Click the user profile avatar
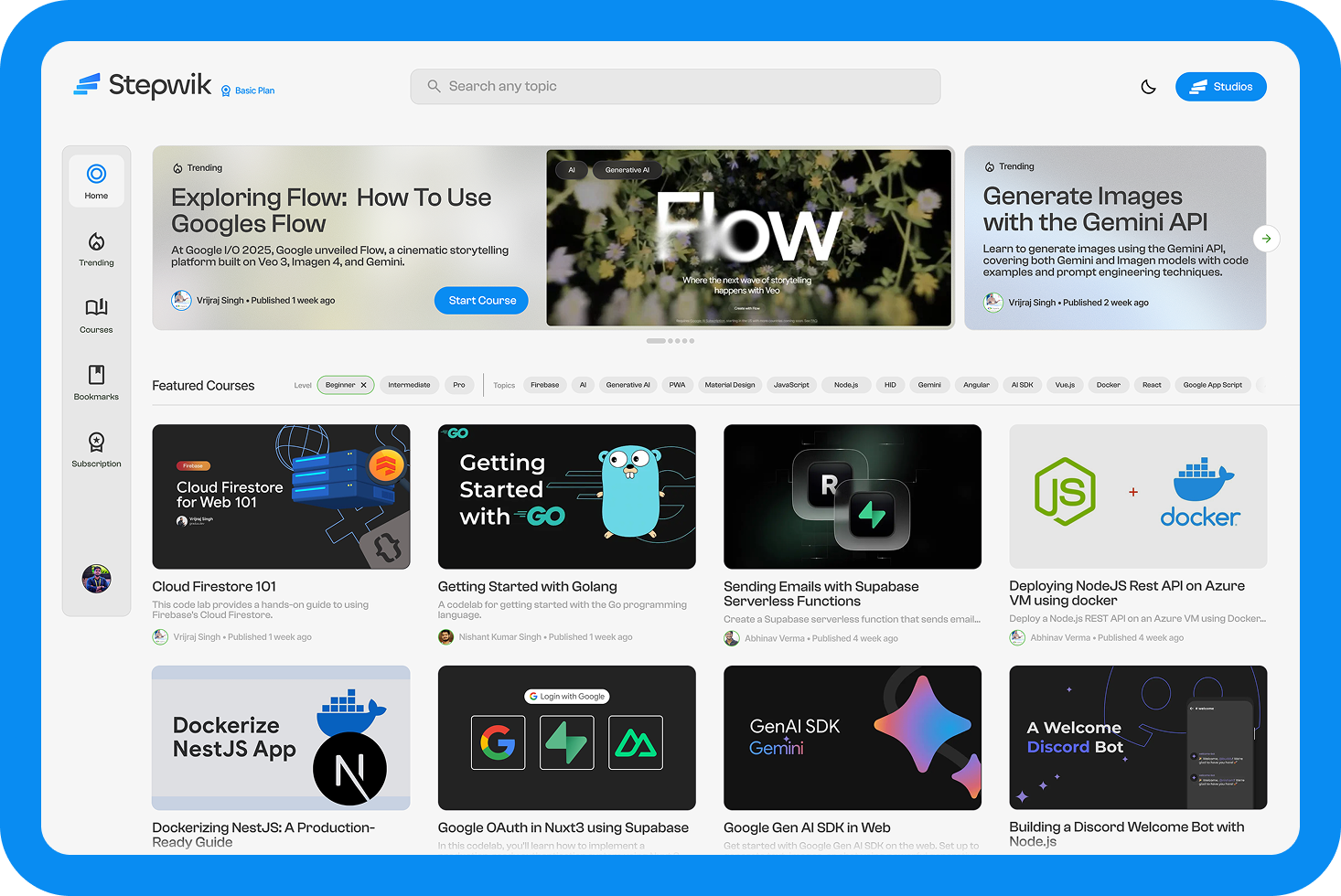This screenshot has height=896, width=1341. (x=96, y=579)
